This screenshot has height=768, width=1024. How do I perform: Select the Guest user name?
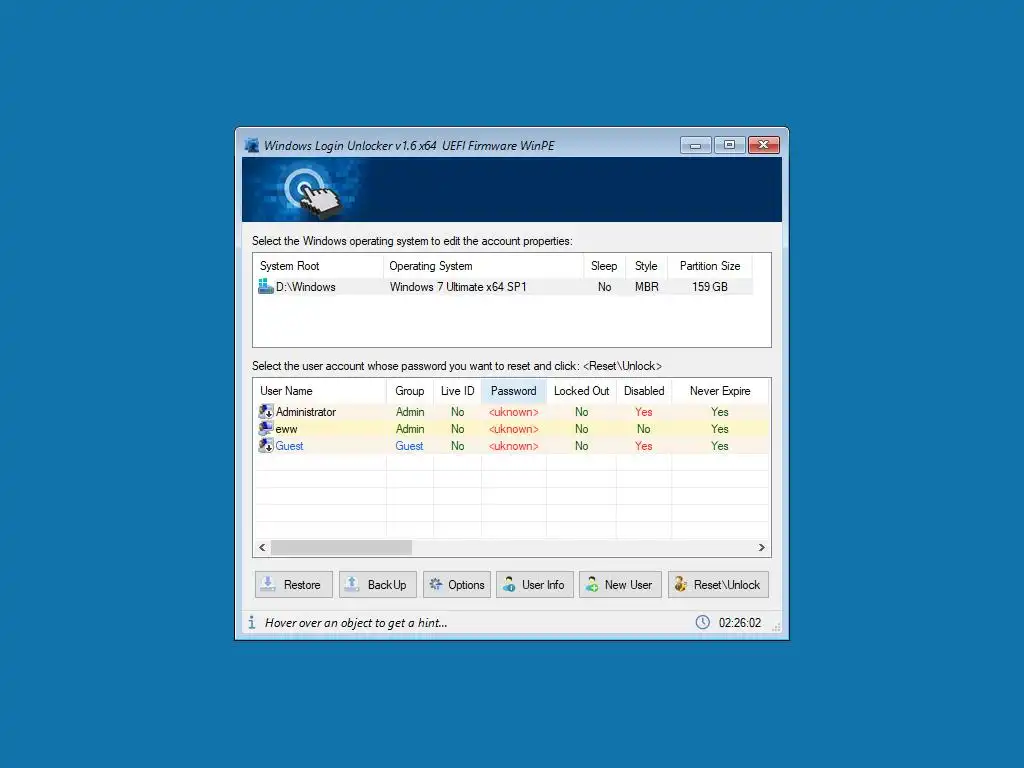click(x=289, y=445)
